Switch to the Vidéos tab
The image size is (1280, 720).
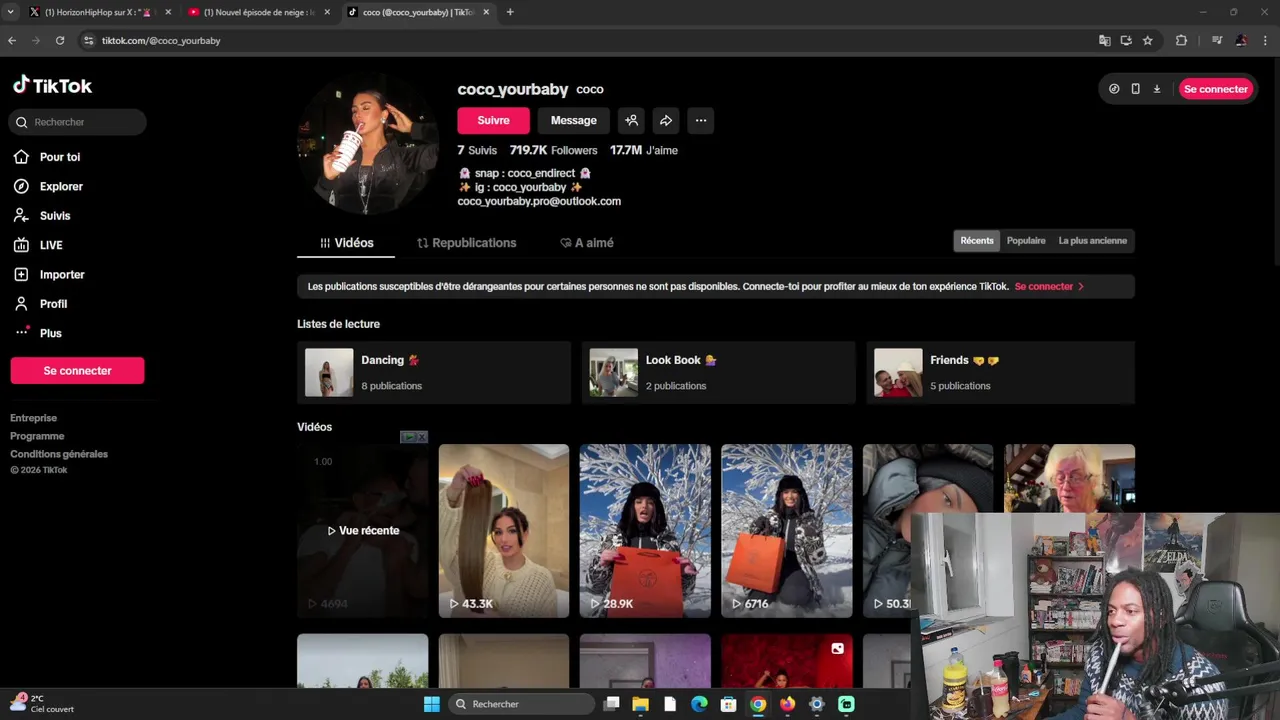click(346, 243)
